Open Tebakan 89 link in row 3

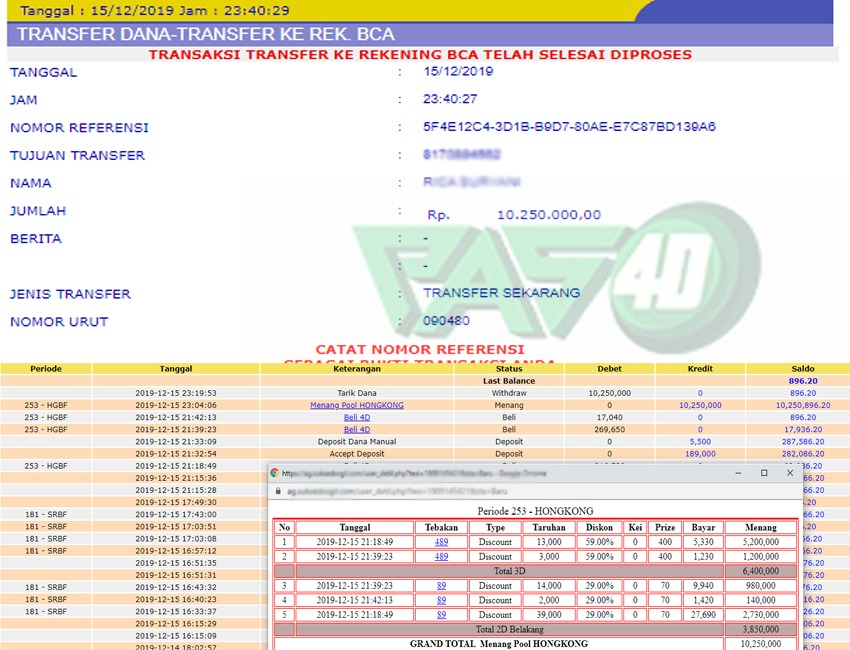(x=441, y=585)
